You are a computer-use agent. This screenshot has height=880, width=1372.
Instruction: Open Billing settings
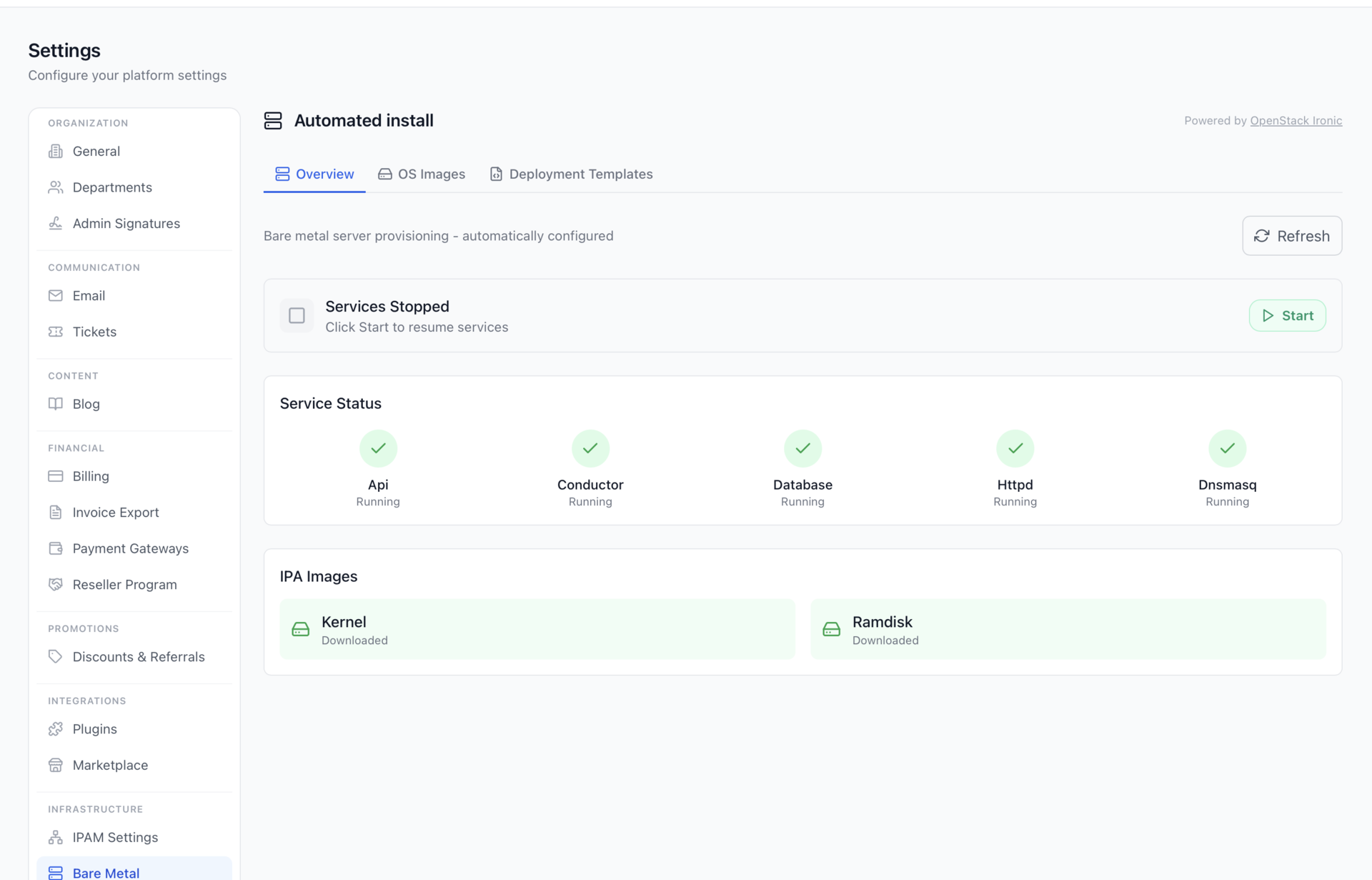point(134,476)
